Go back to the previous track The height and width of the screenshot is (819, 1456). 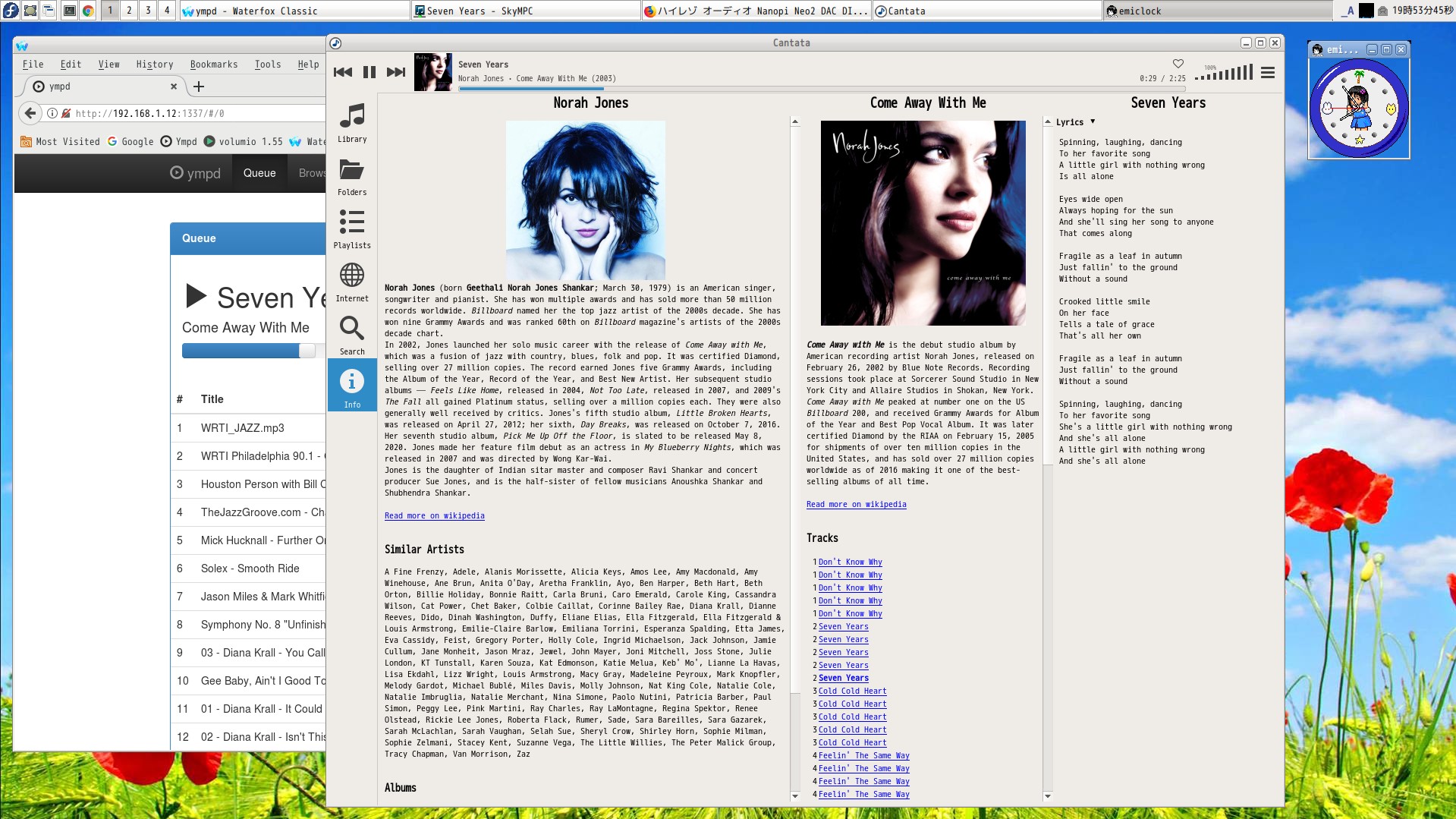[343, 72]
